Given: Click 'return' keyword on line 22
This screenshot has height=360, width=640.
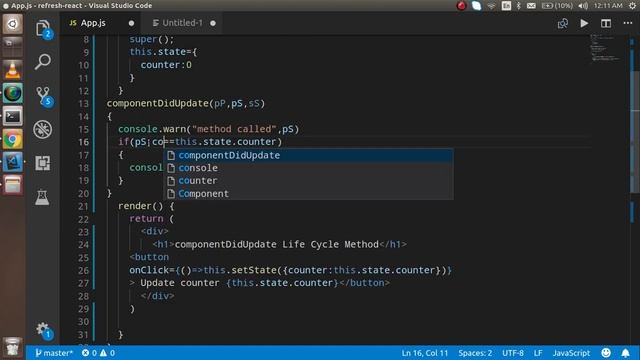Looking at the screenshot, I should click(x=146, y=219).
